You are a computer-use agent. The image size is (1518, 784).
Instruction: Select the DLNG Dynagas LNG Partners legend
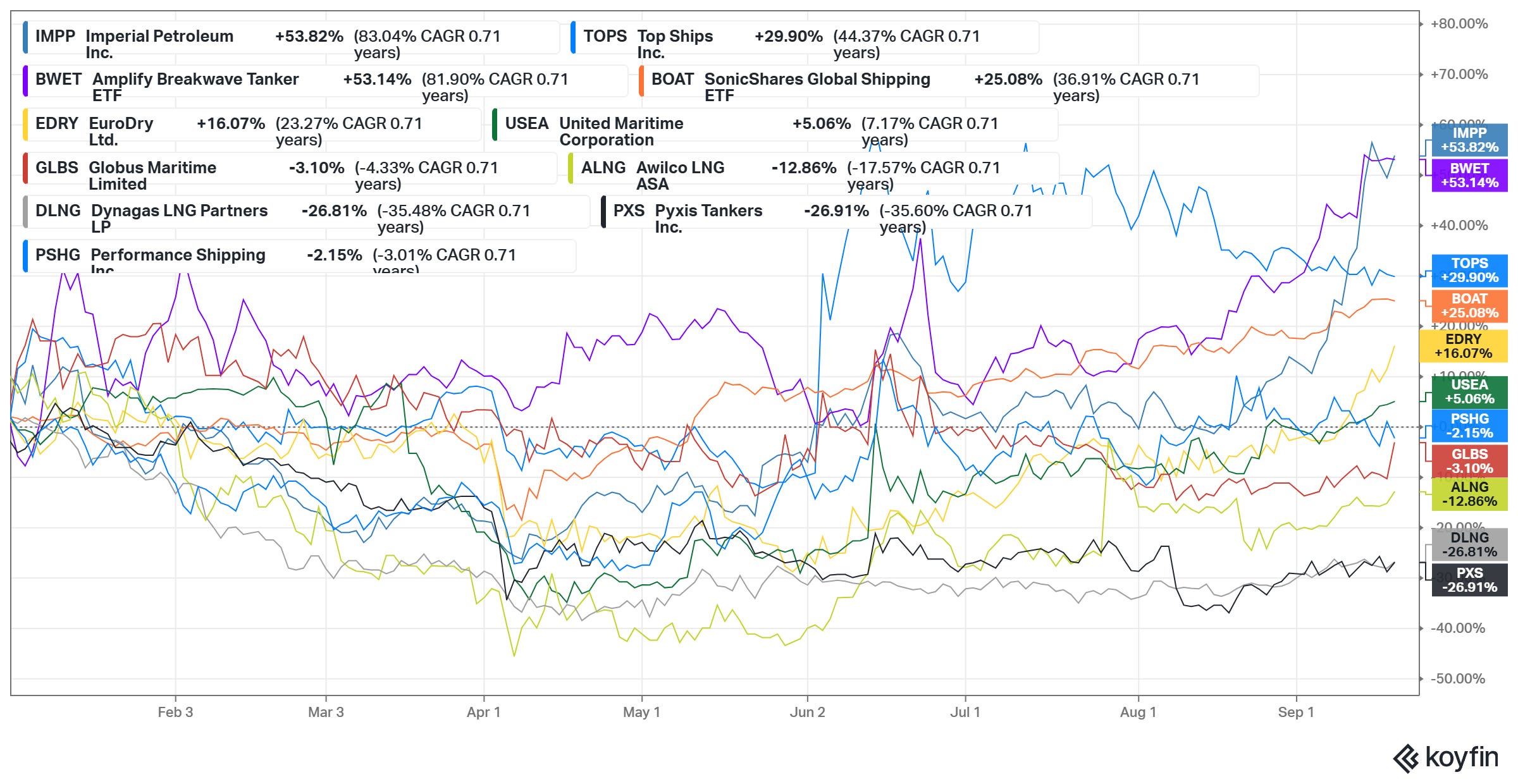[x=152, y=212]
